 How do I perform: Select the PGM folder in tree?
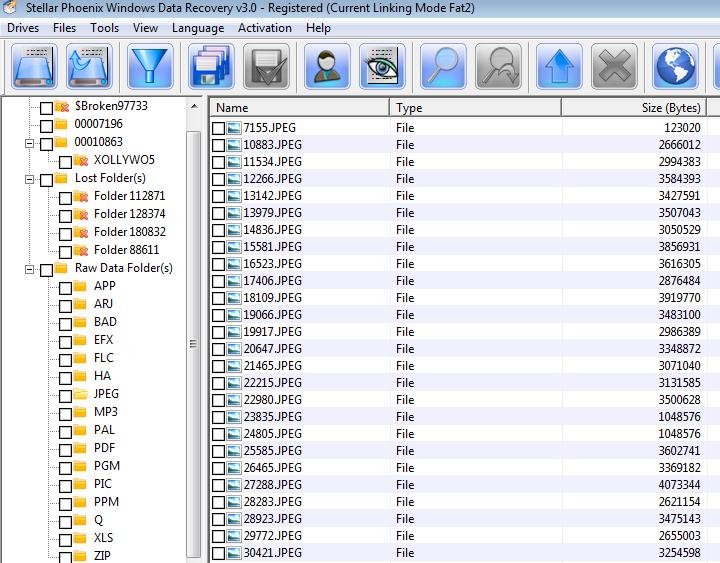[x=107, y=466]
